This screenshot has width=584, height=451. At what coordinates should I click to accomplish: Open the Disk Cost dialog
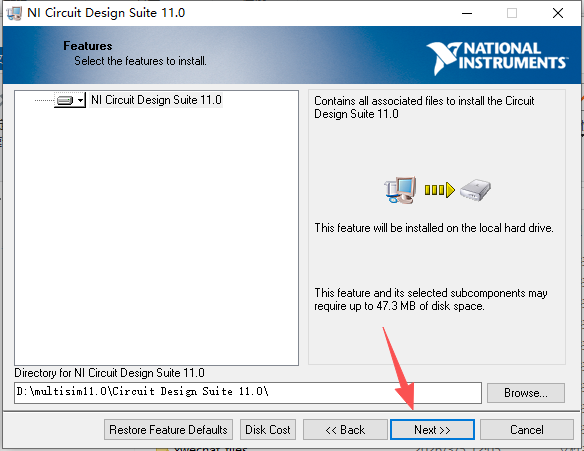pos(268,430)
